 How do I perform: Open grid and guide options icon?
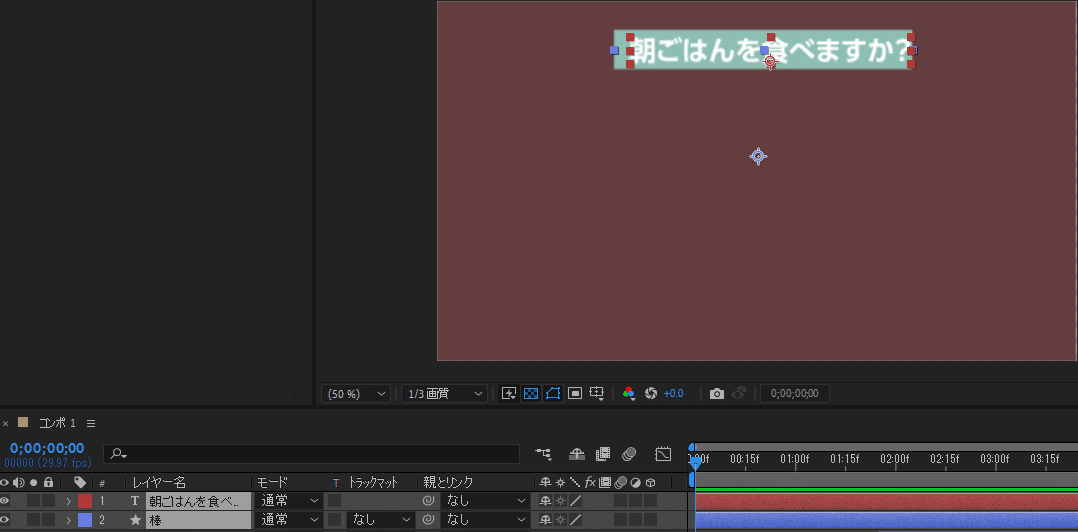coord(597,394)
